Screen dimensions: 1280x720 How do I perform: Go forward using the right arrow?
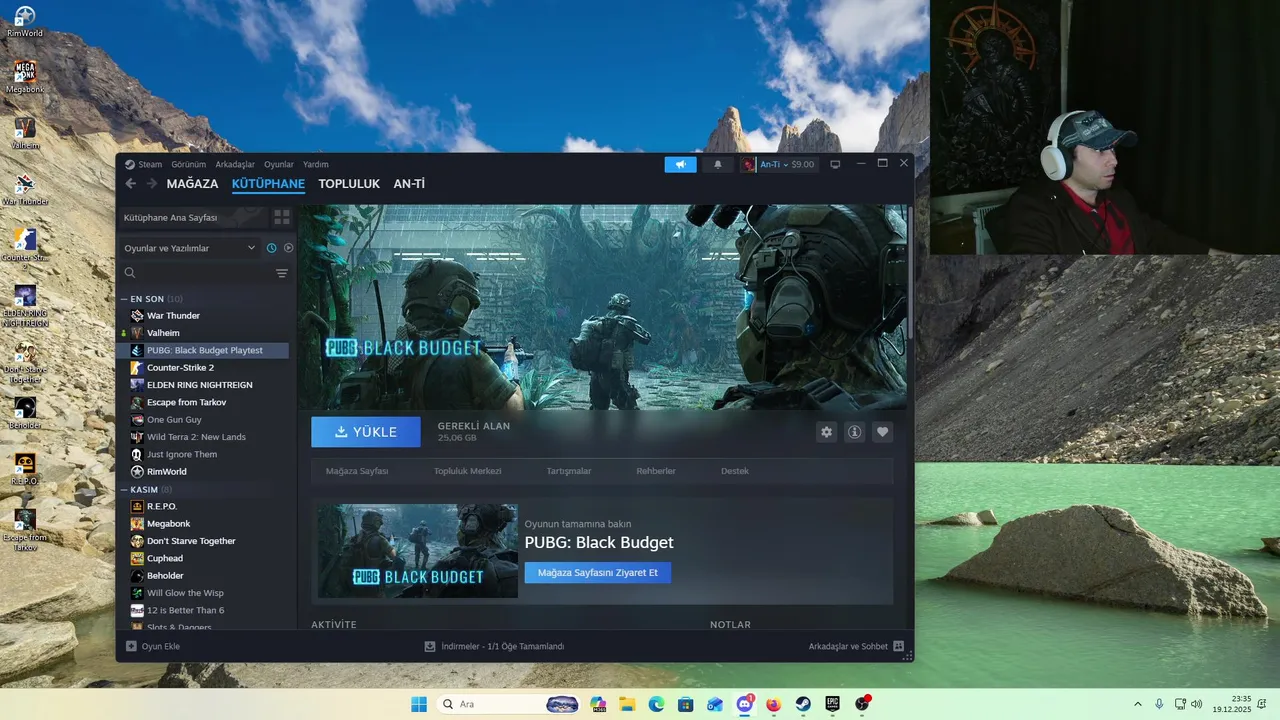coord(152,184)
